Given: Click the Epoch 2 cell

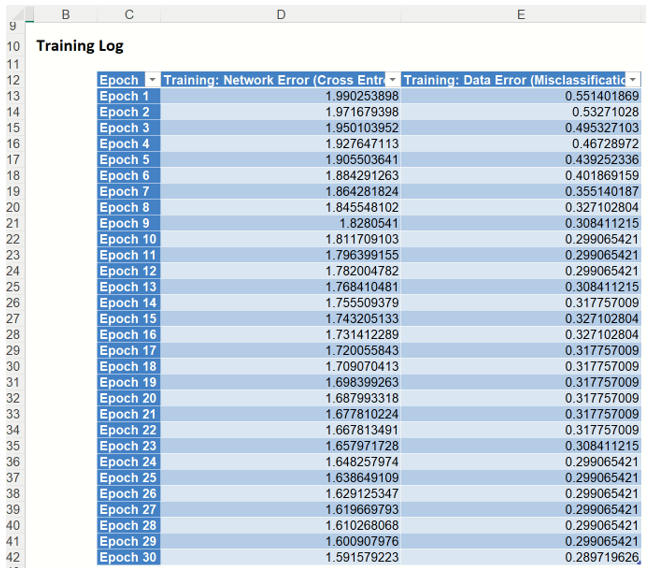Looking at the screenshot, I should (x=129, y=112).
